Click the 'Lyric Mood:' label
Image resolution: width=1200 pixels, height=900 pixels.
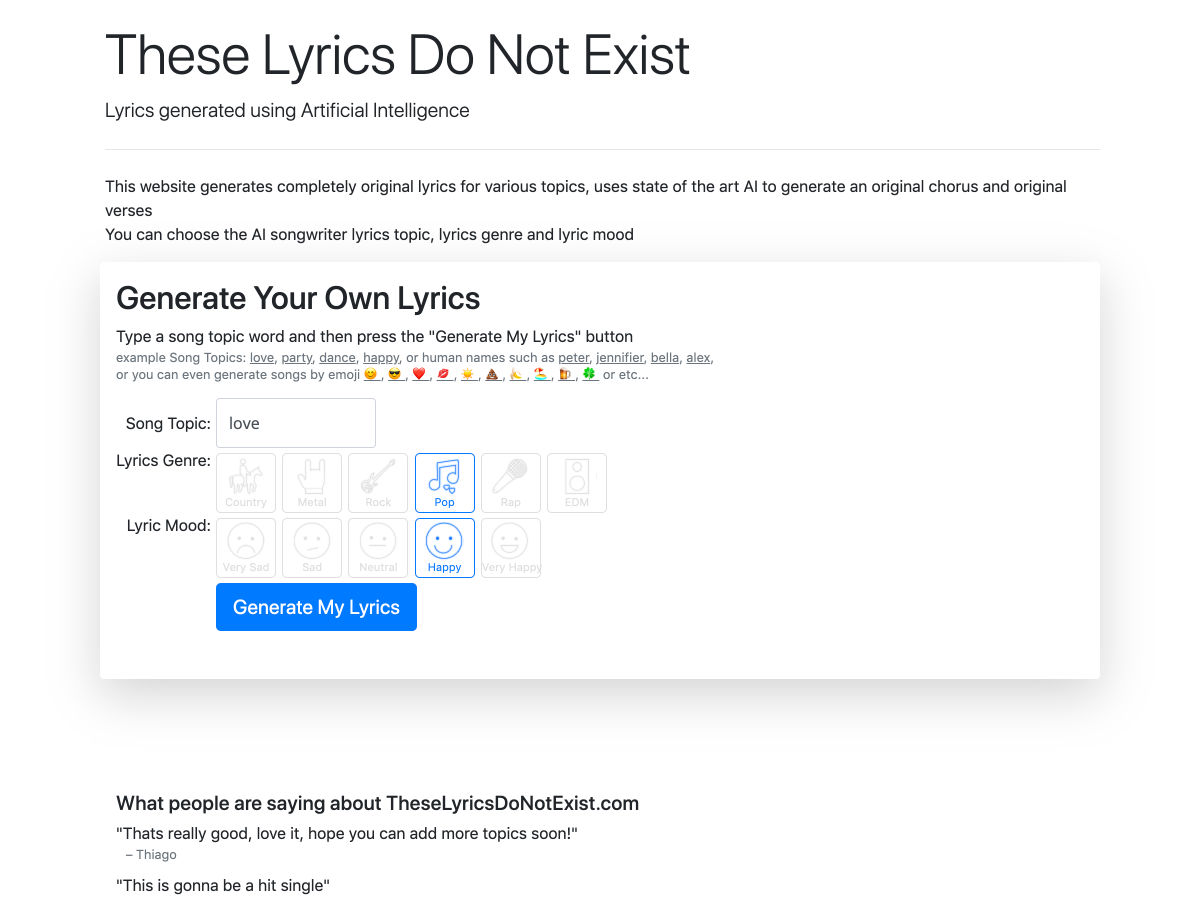(169, 525)
